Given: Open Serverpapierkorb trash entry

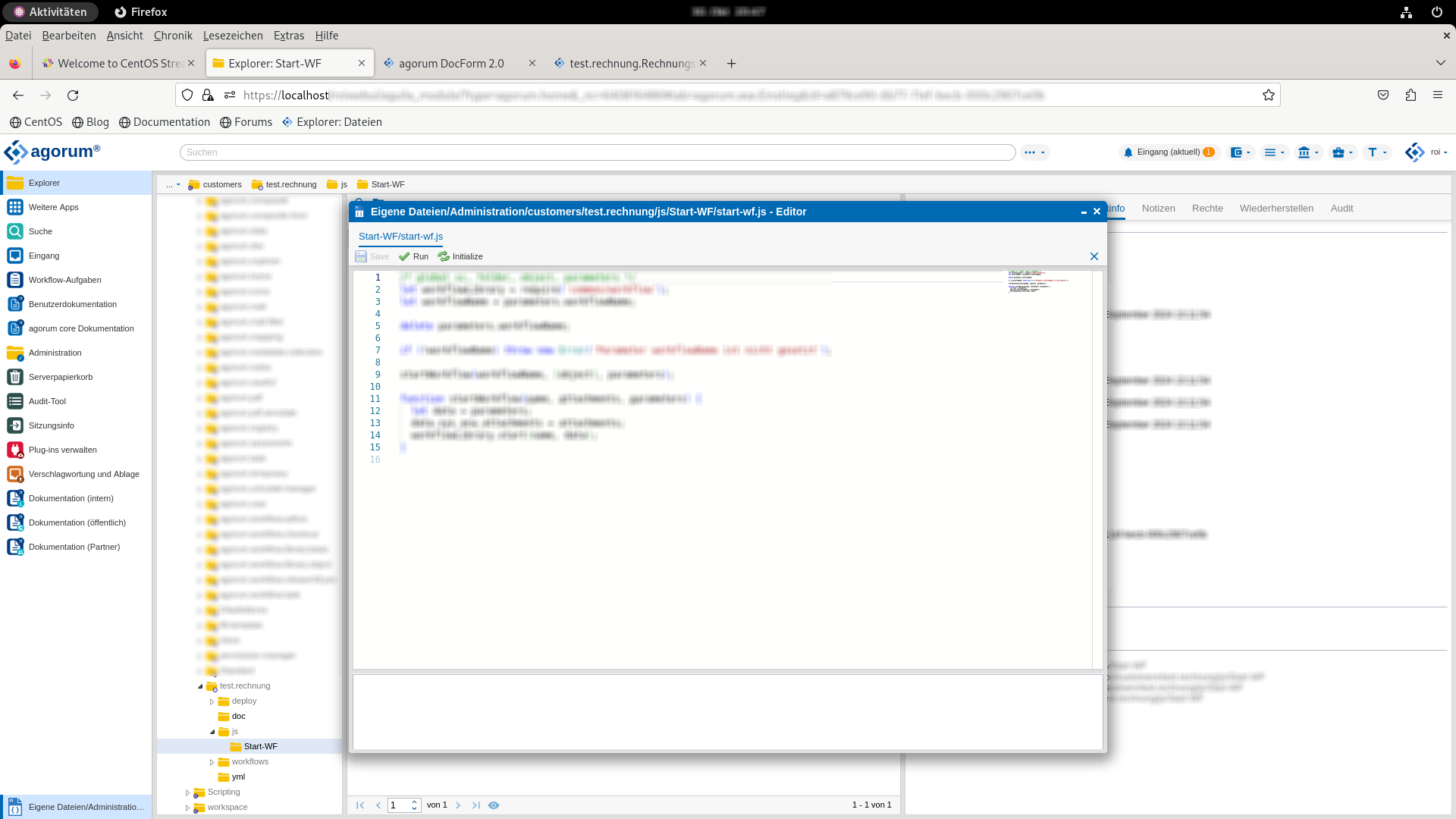Looking at the screenshot, I should (x=76, y=377).
